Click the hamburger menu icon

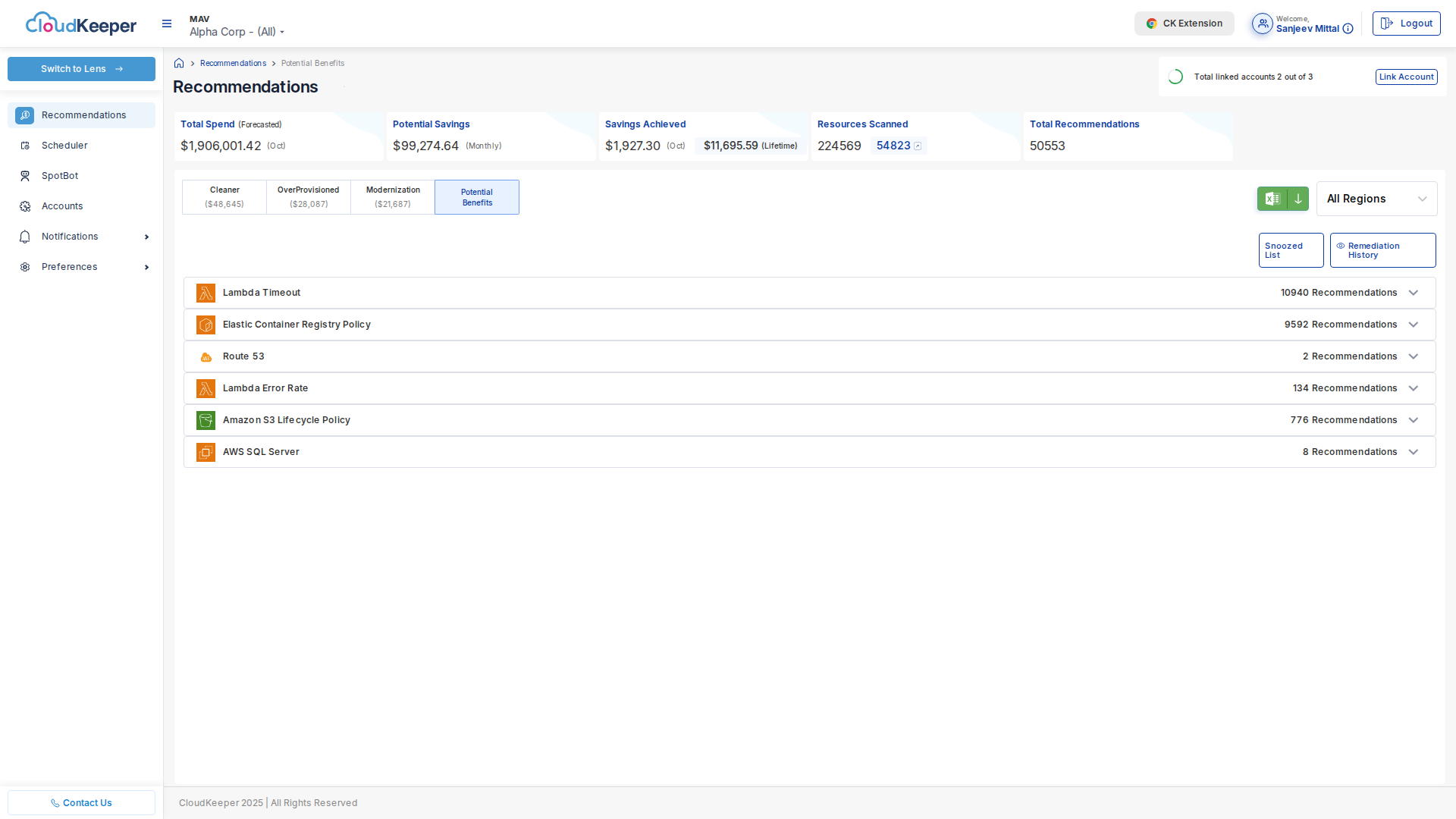point(167,24)
